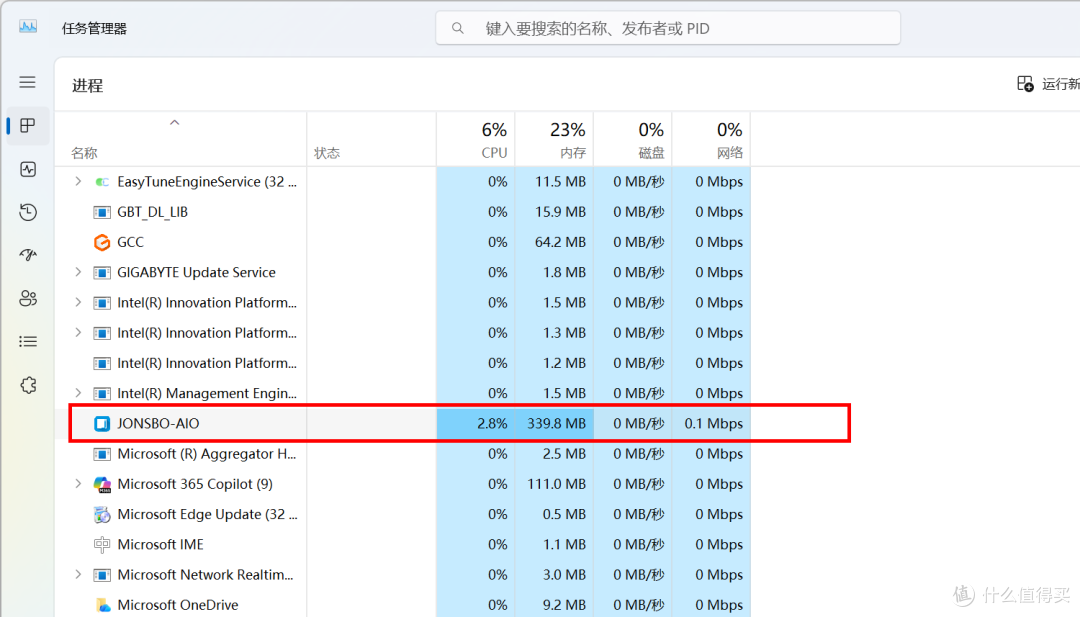Click the 64.2 MB memory value of GCC
1080x617 pixels.
click(x=561, y=242)
